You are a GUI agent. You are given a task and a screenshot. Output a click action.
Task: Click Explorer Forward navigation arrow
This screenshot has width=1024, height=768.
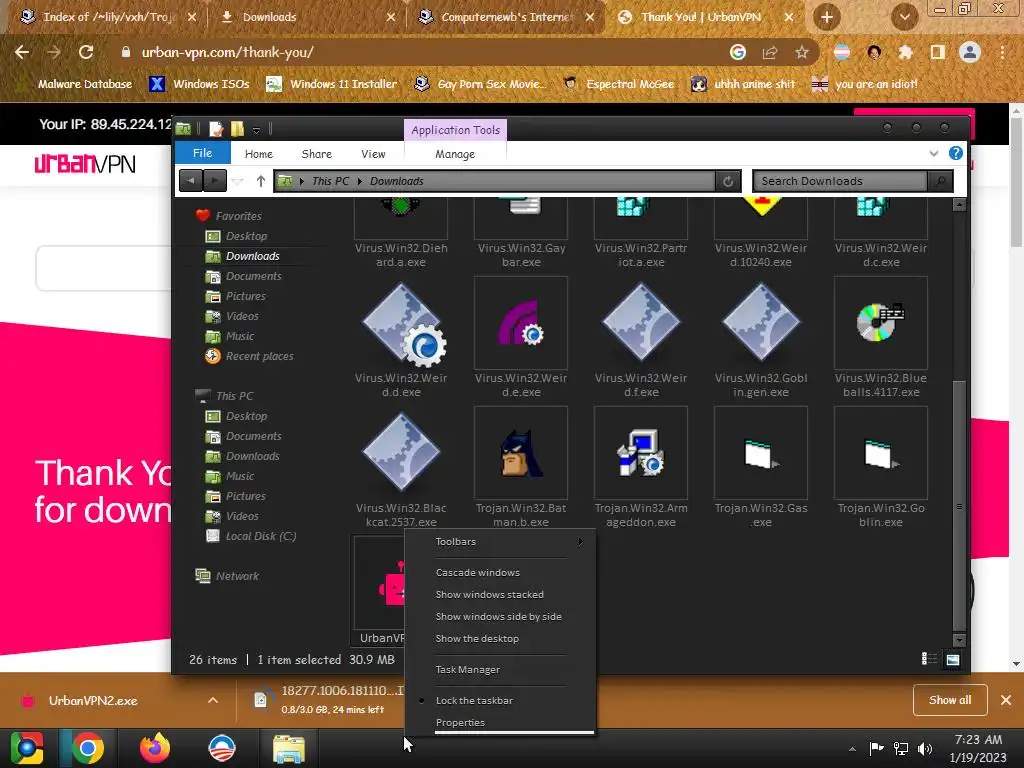click(x=215, y=181)
